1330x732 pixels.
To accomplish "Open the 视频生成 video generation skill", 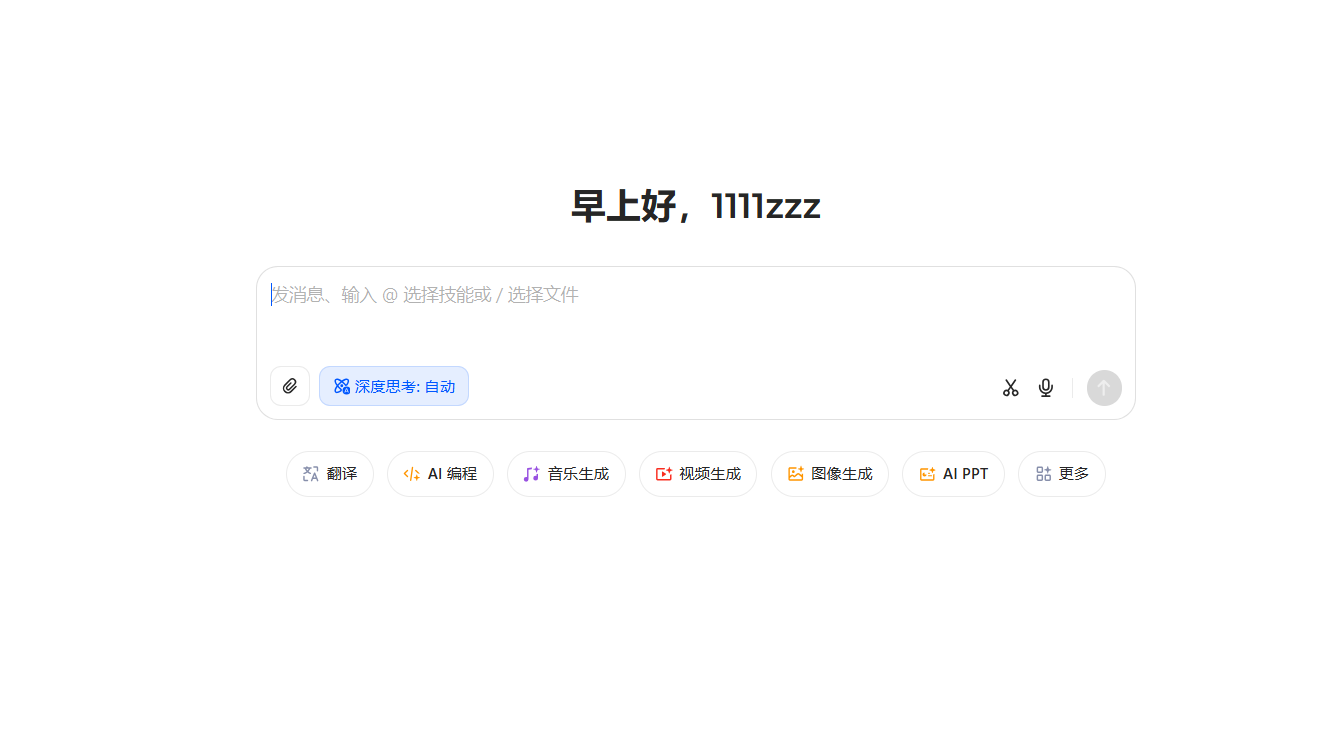I will coord(698,473).
